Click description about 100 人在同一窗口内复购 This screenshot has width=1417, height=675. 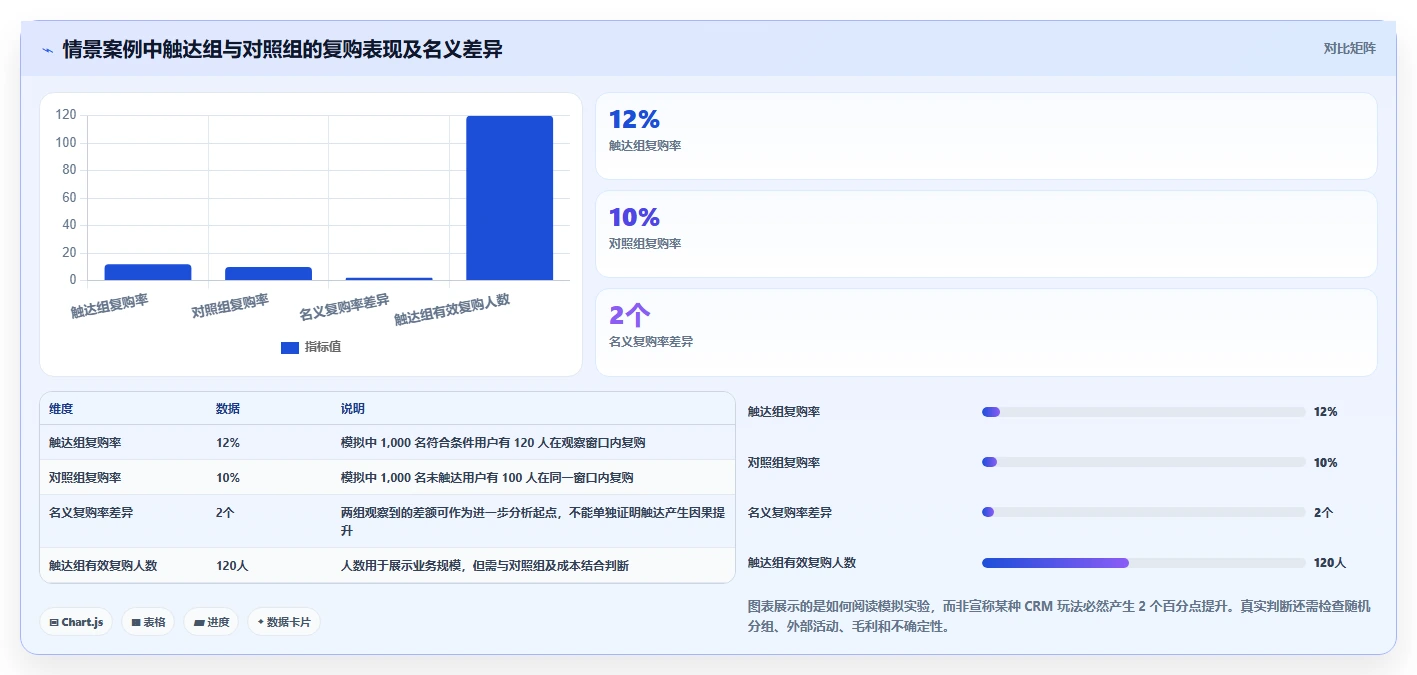487,477
